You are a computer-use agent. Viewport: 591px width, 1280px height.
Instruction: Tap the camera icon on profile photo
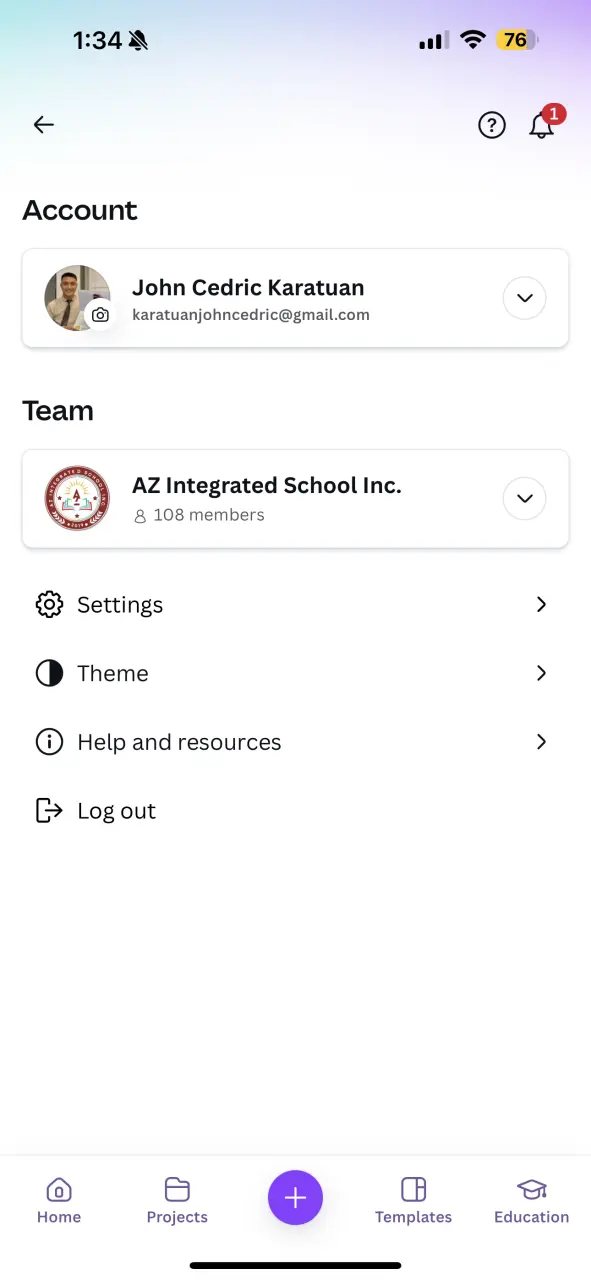100,315
